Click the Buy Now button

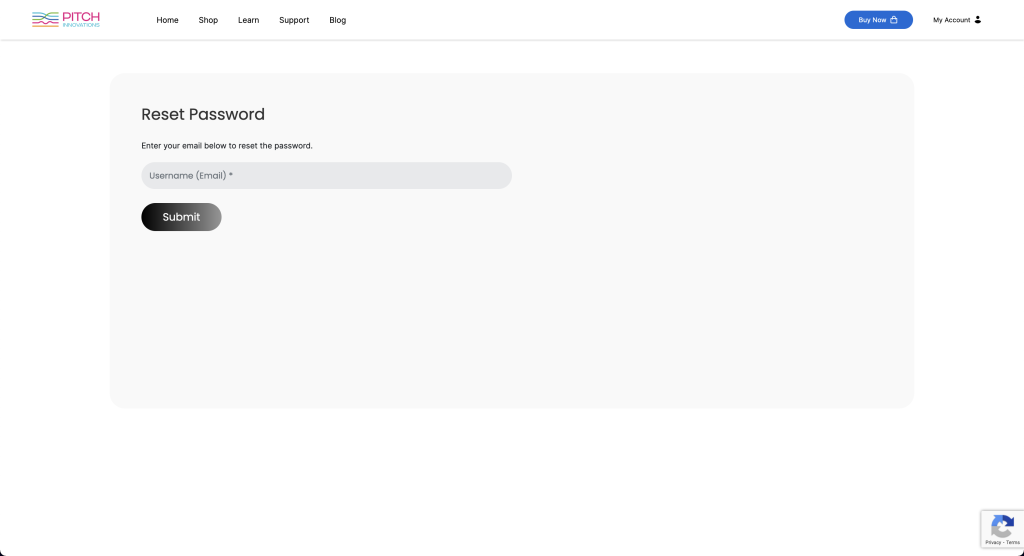[x=878, y=20]
